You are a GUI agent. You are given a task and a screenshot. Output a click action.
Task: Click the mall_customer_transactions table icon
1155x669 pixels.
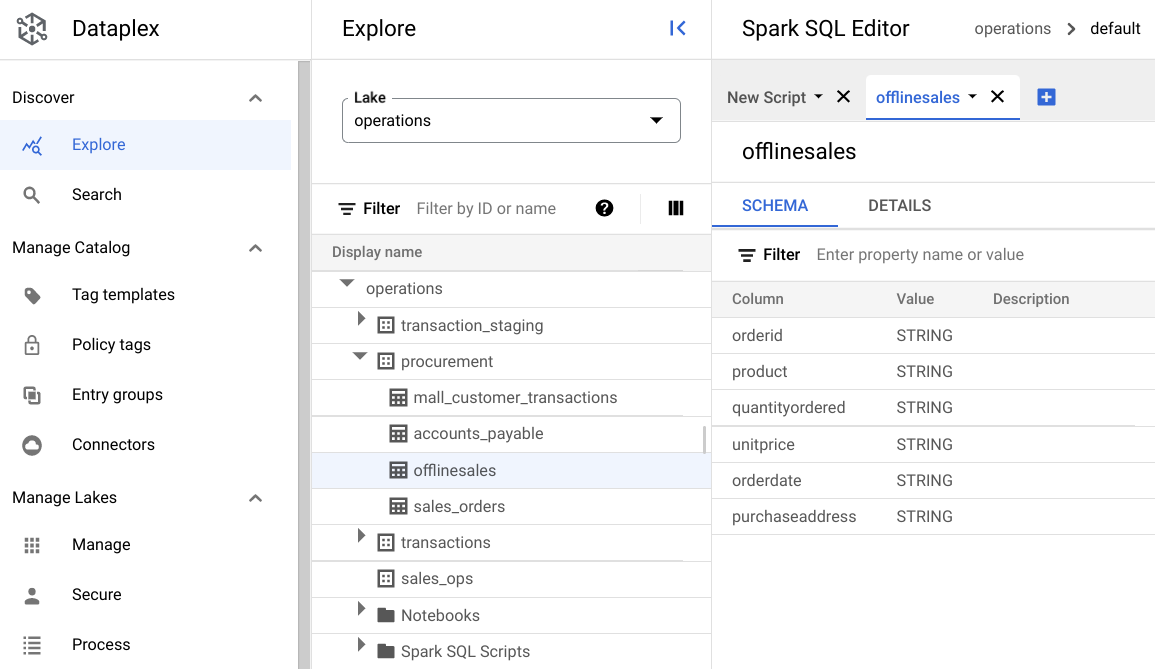point(399,398)
